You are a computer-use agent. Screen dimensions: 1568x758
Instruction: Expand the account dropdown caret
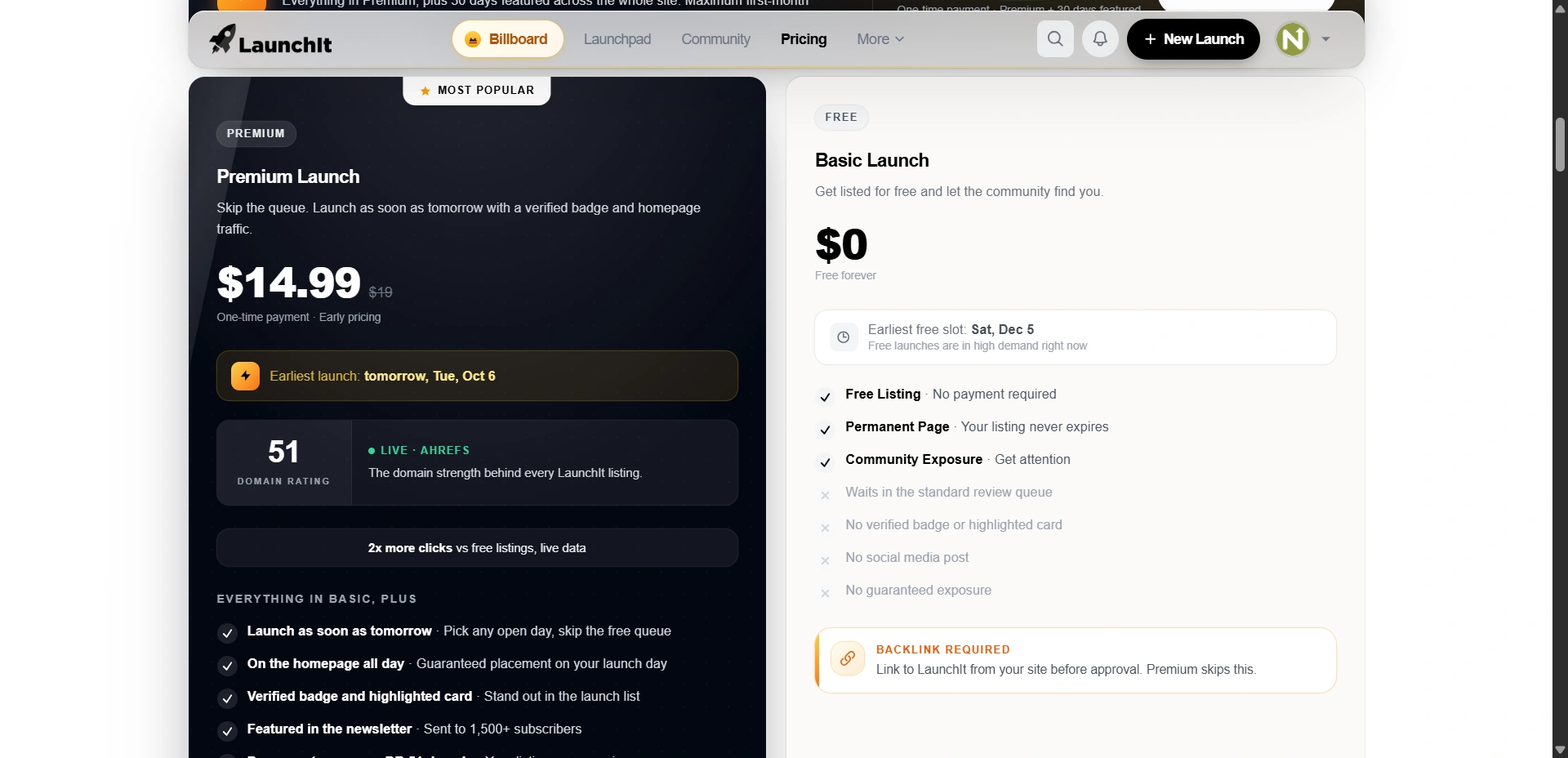1325,39
